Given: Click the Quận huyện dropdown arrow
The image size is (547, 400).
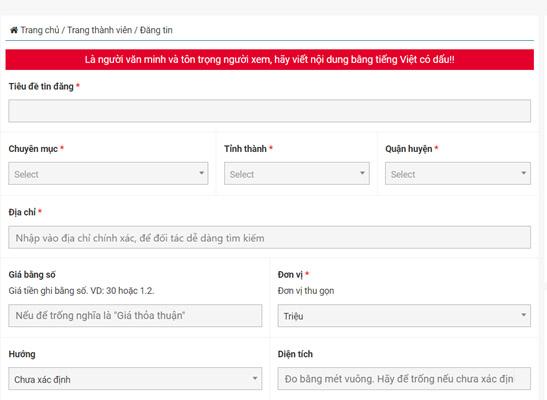Looking at the screenshot, I should pyautogui.click(x=523, y=173).
